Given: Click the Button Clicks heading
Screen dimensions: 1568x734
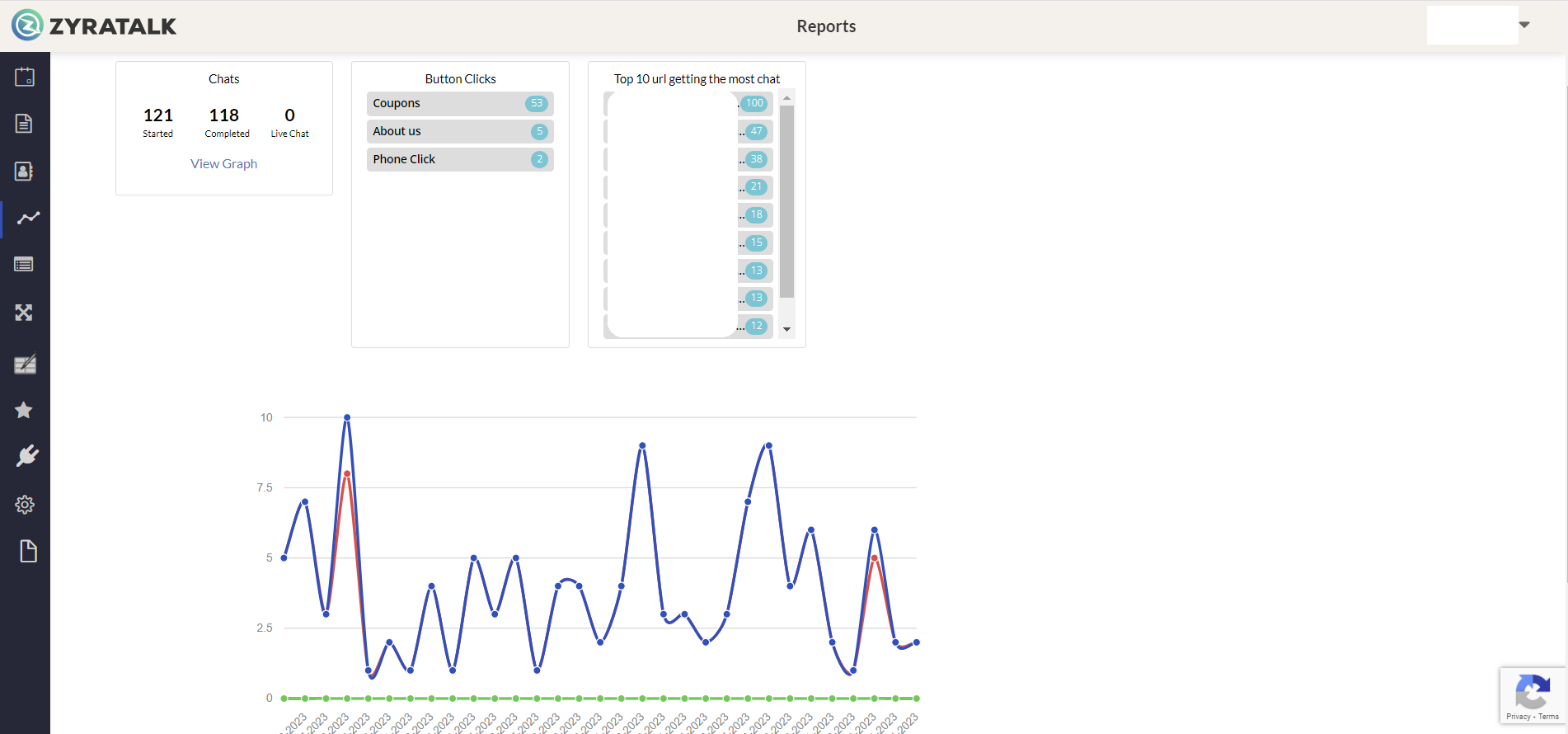Looking at the screenshot, I should [460, 79].
